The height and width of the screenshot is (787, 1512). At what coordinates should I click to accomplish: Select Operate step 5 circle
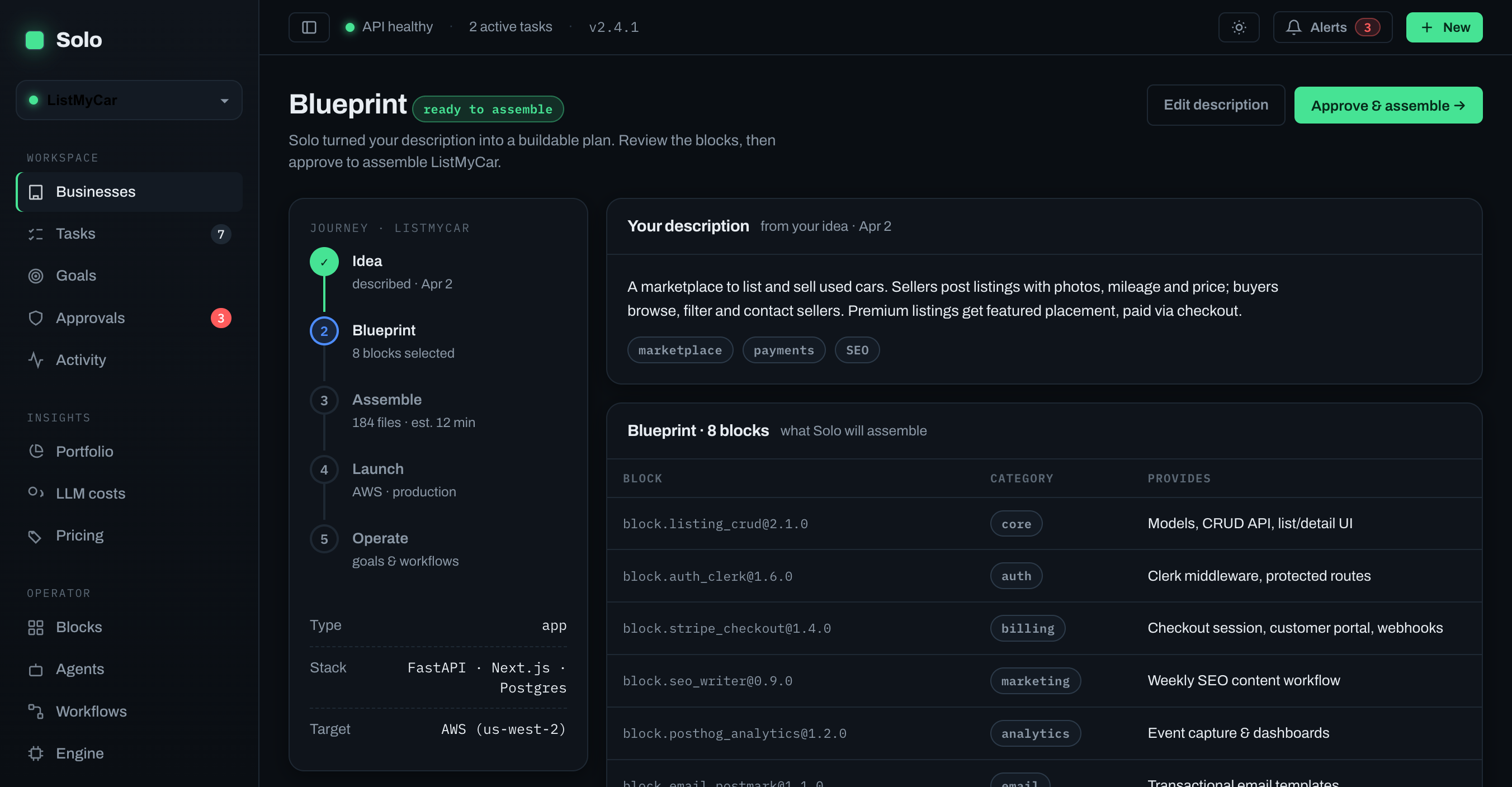click(324, 539)
